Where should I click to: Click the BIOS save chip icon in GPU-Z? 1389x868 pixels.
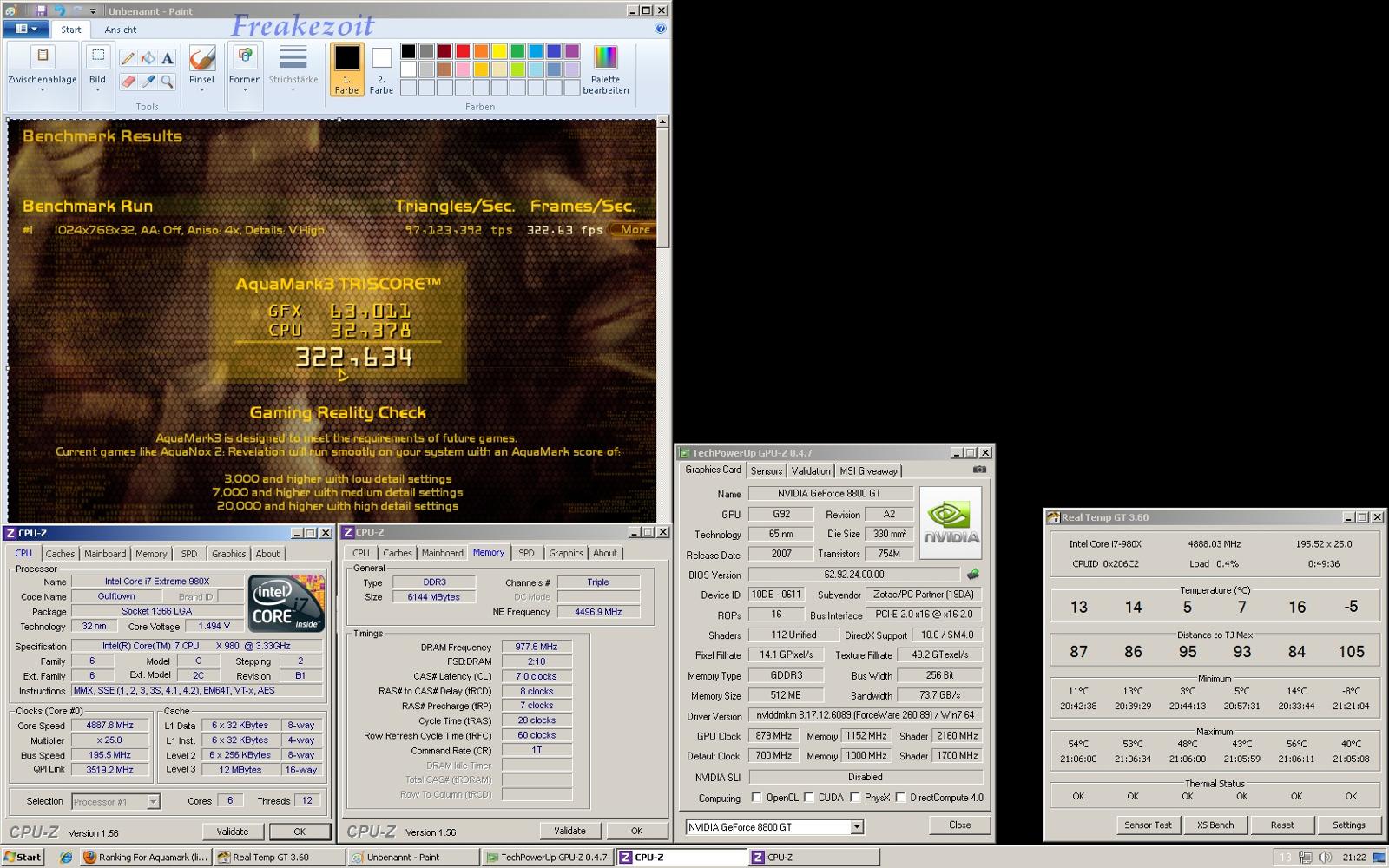tap(972, 574)
